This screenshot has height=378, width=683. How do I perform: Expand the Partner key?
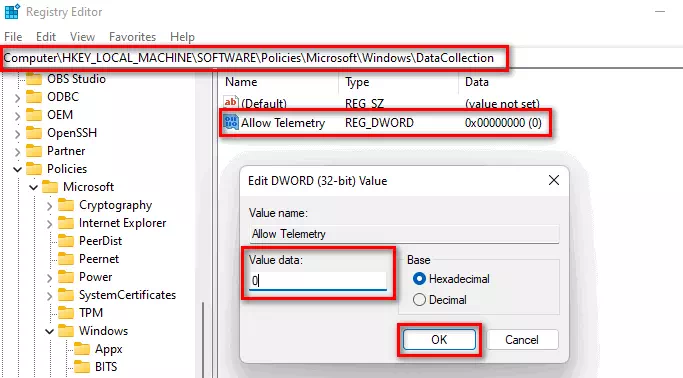(17, 152)
